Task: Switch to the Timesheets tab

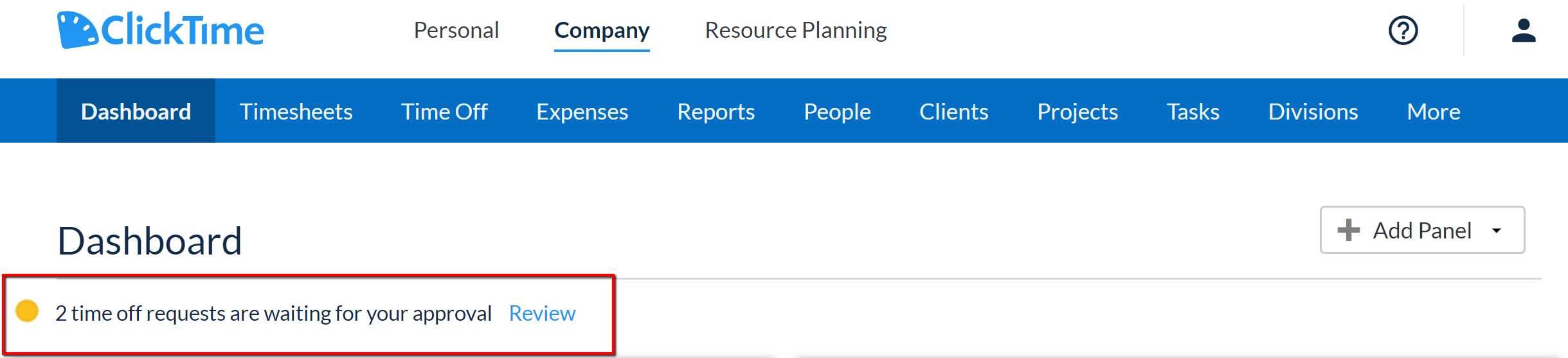Action: (x=296, y=112)
